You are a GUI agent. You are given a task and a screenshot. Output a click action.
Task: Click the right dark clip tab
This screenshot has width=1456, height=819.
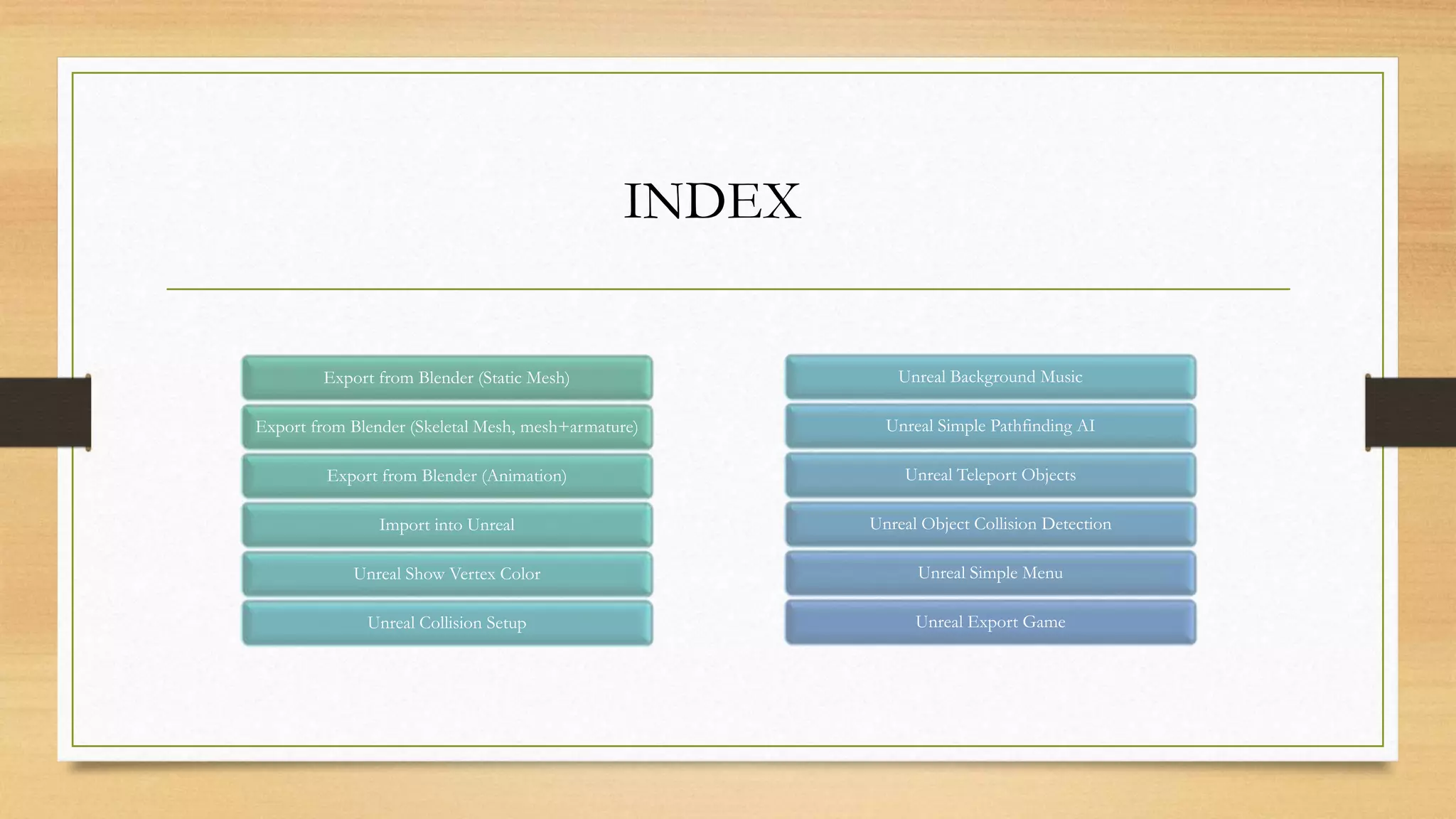(x=1410, y=412)
